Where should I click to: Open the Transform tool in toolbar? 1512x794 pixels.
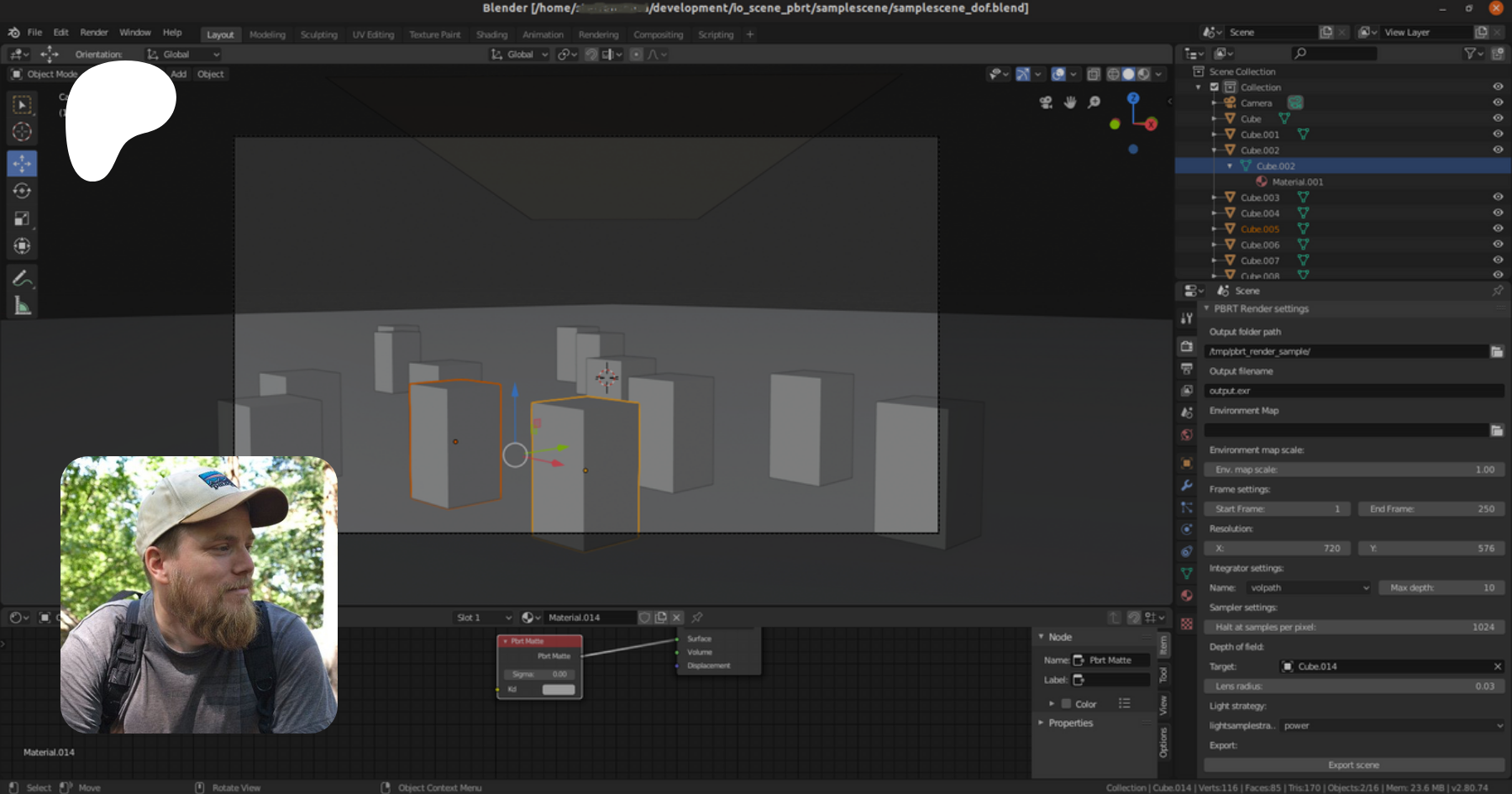(23, 246)
